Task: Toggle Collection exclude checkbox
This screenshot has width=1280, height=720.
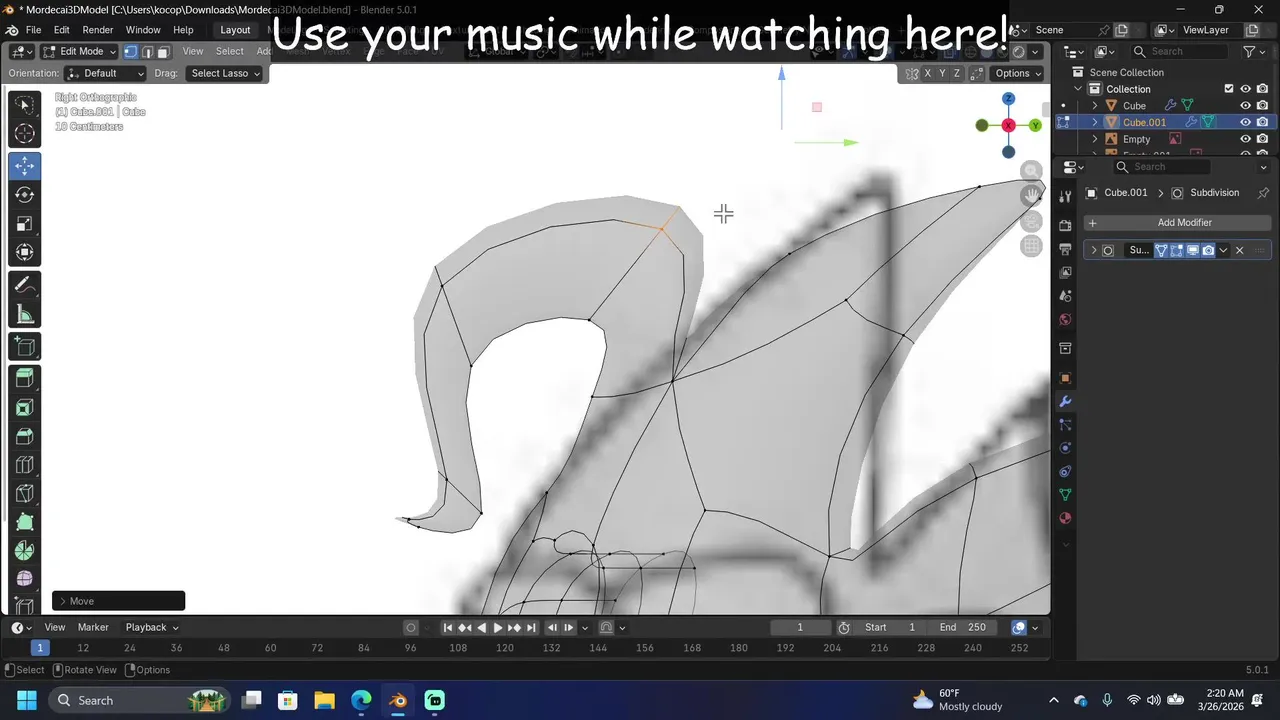Action: tap(1229, 89)
